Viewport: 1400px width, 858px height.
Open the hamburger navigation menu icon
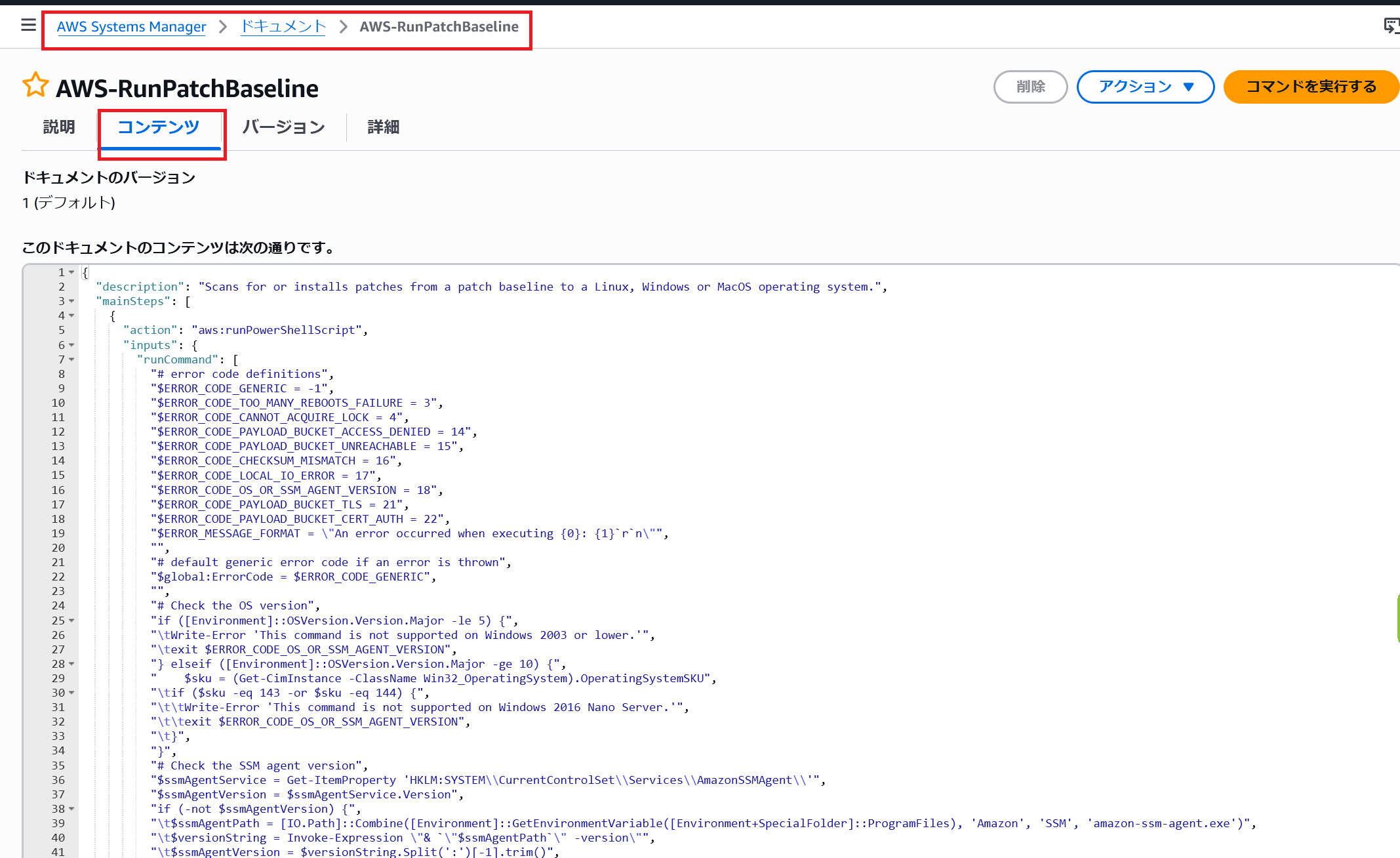[x=28, y=26]
